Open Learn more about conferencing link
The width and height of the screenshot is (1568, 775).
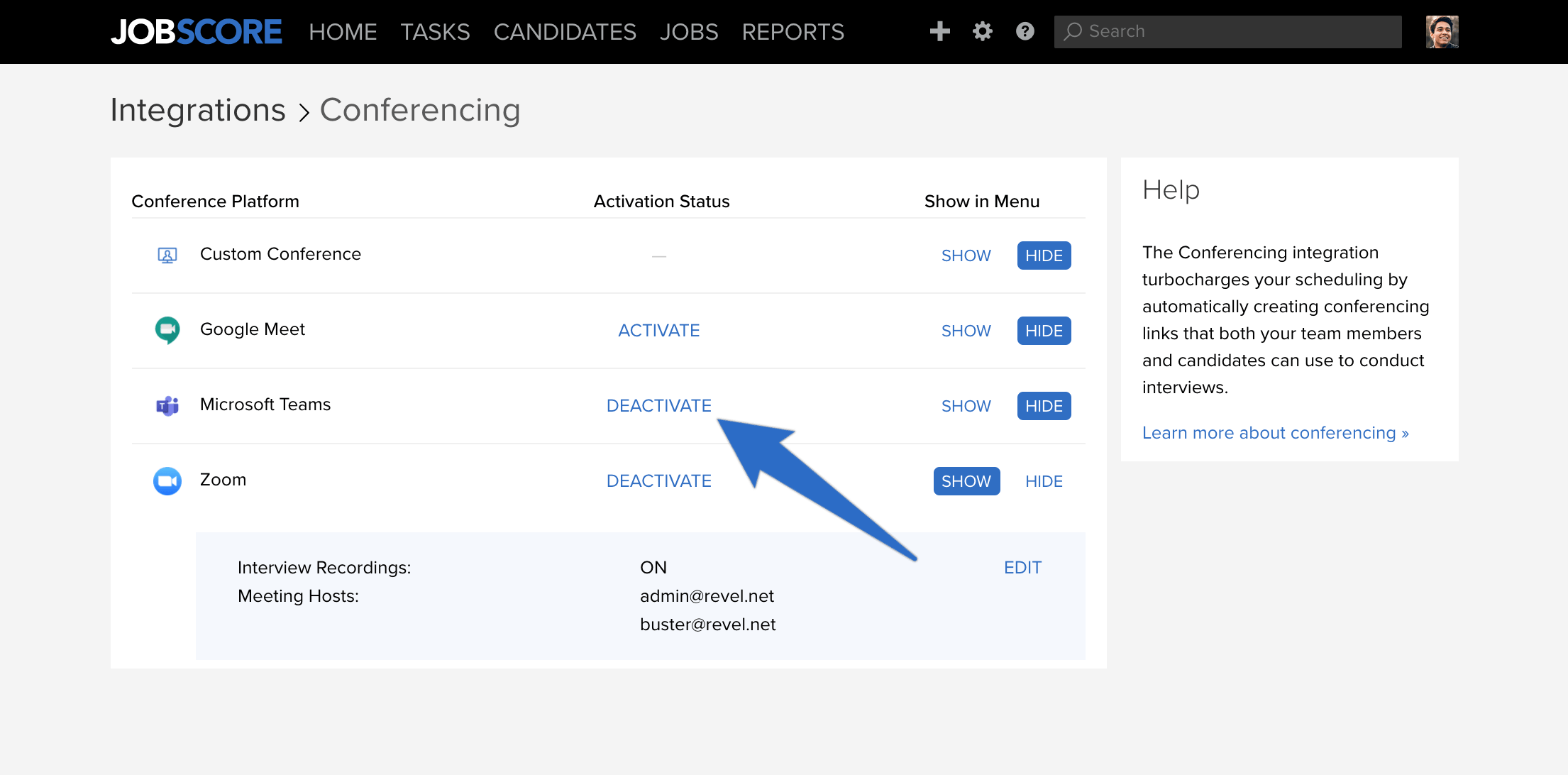tap(1276, 433)
